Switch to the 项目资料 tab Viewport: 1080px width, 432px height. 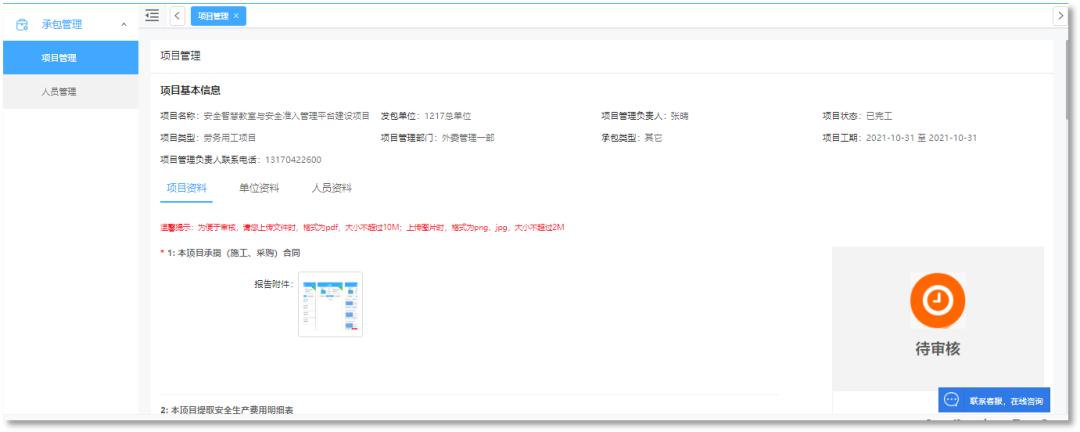tap(186, 188)
